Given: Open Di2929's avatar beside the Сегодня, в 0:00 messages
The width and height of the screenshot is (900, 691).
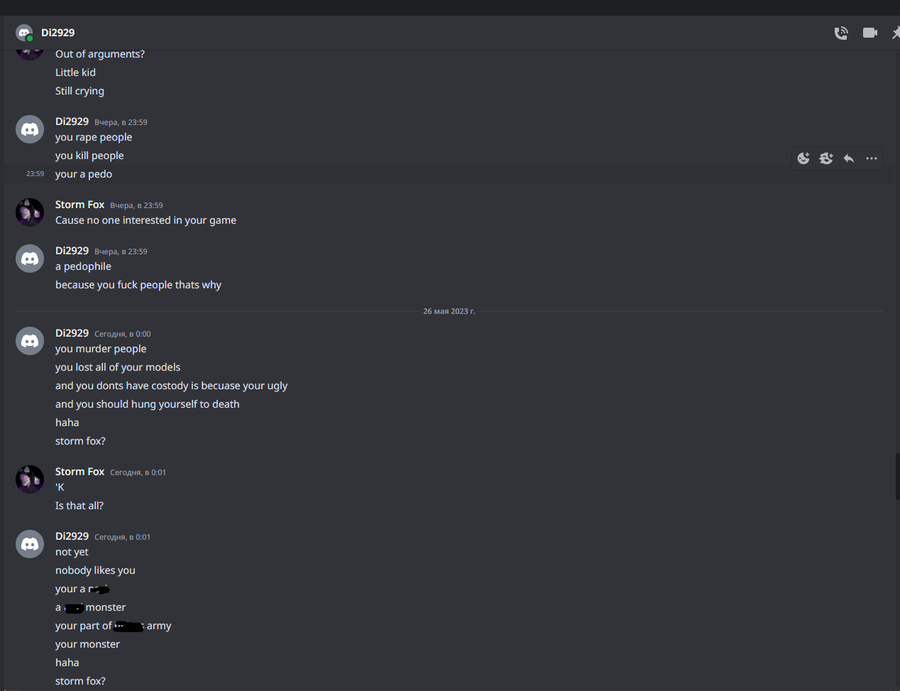Looking at the screenshot, I should pyautogui.click(x=30, y=341).
